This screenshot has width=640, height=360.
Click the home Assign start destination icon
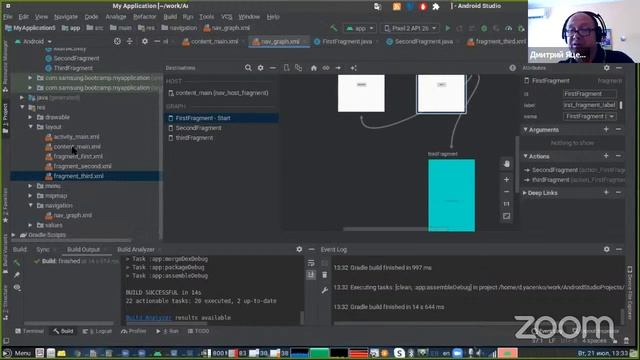pos(313,68)
